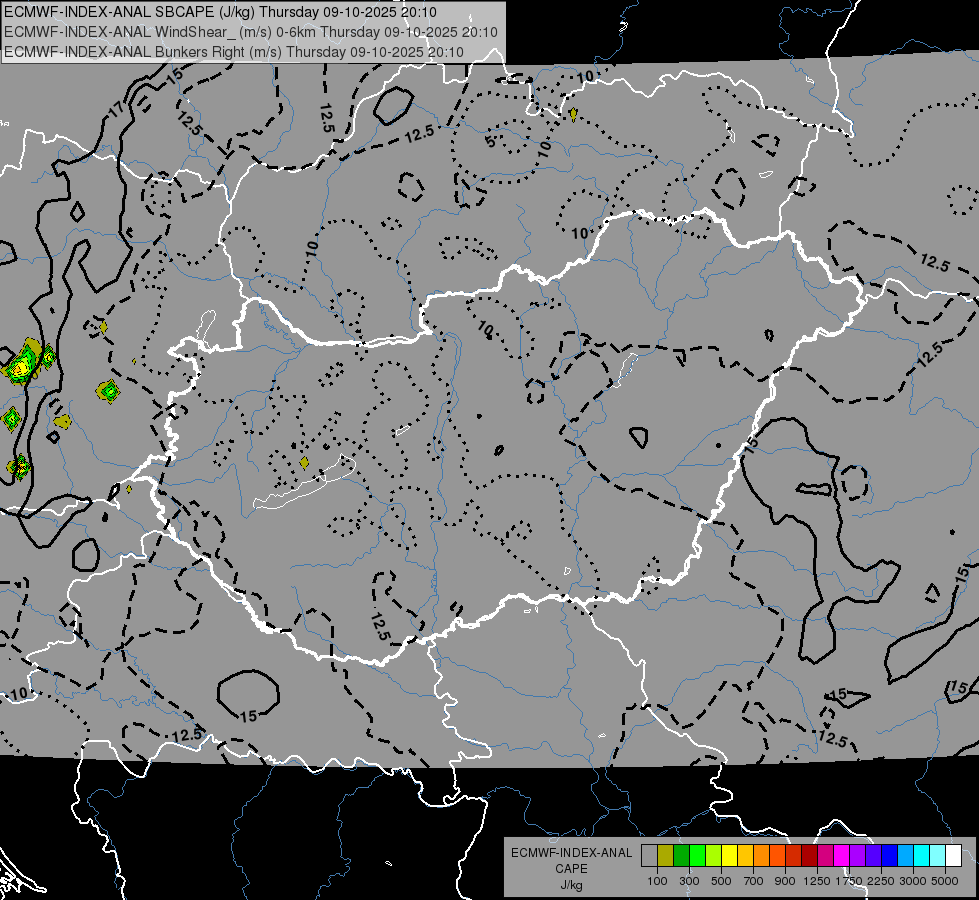Click the J/kg unit label in the legend box
Viewport: 979px width, 900px height.
[x=571, y=886]
